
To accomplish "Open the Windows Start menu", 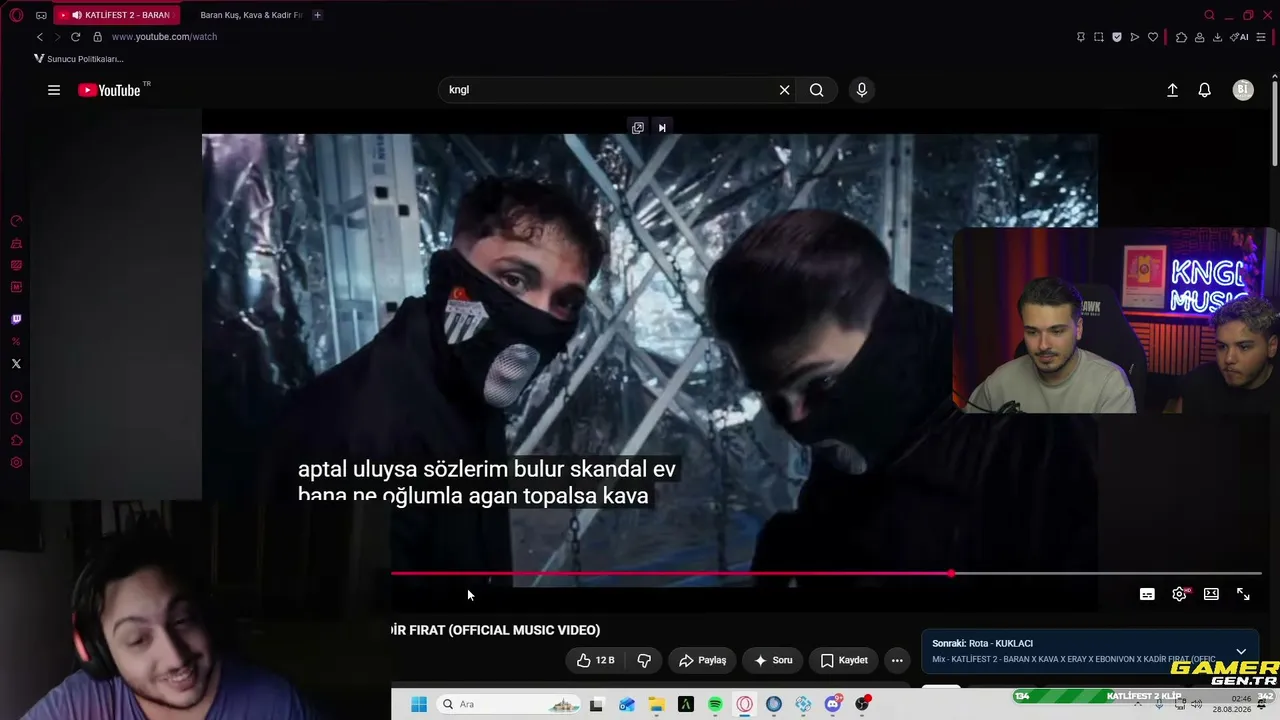I will (419, 704).
